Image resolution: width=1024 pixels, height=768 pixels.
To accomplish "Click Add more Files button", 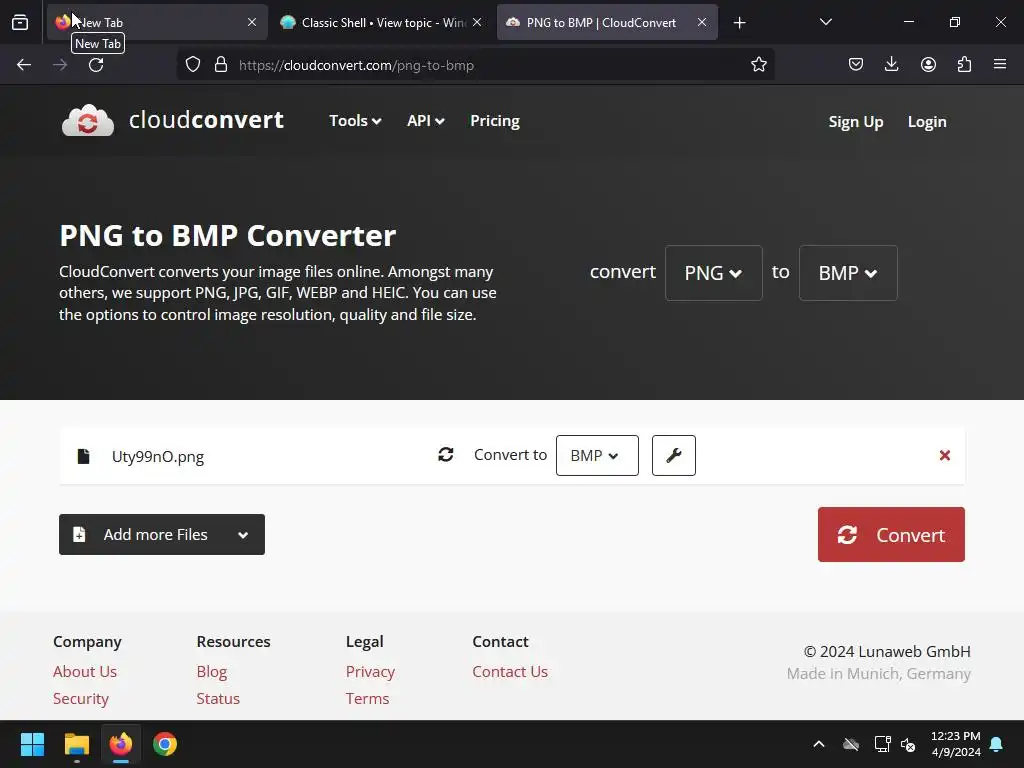I will [161, 535].
